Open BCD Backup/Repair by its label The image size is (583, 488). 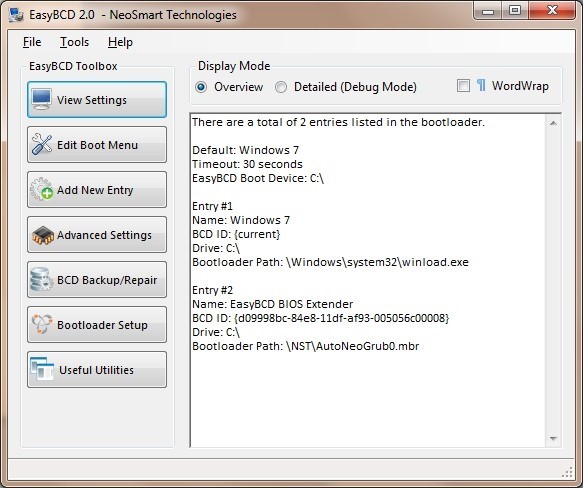(x=107, y=280)
